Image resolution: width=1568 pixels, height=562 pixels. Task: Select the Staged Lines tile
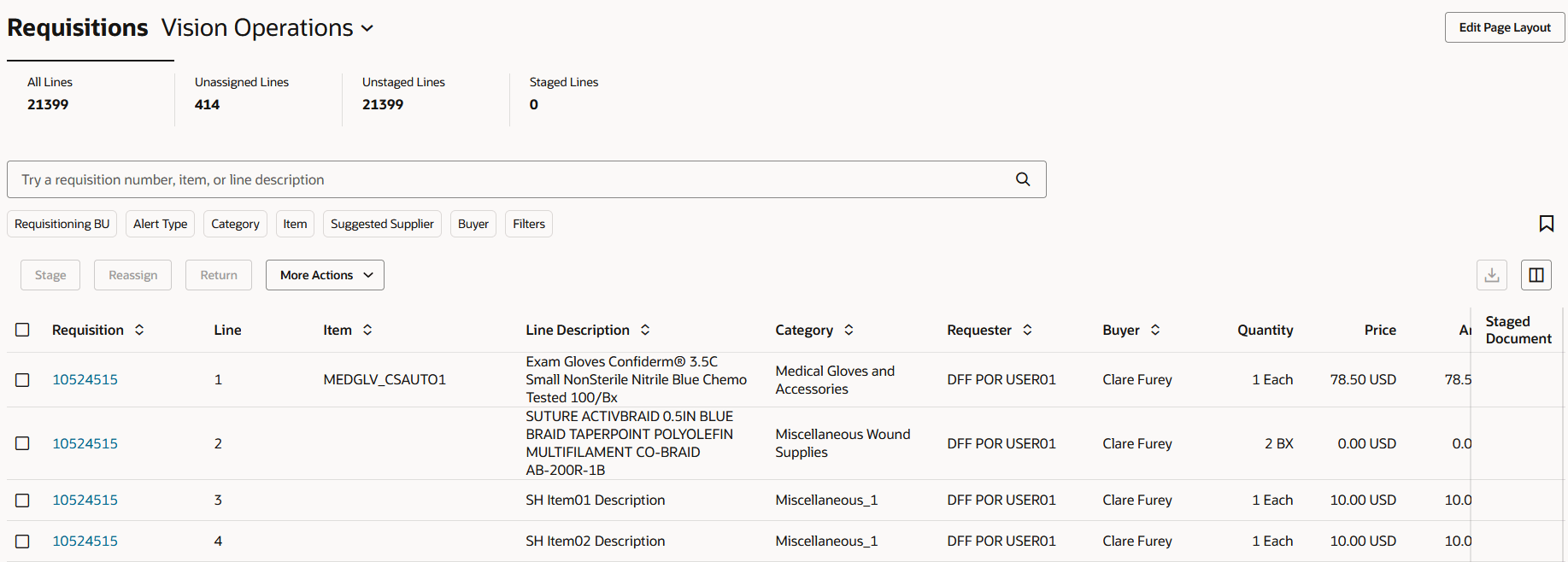[564, 94]
